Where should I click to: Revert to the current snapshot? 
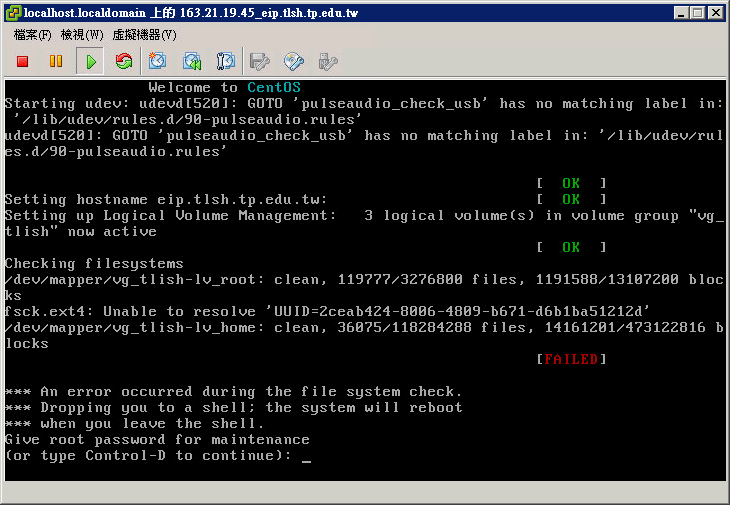click(x=192, y=61)
